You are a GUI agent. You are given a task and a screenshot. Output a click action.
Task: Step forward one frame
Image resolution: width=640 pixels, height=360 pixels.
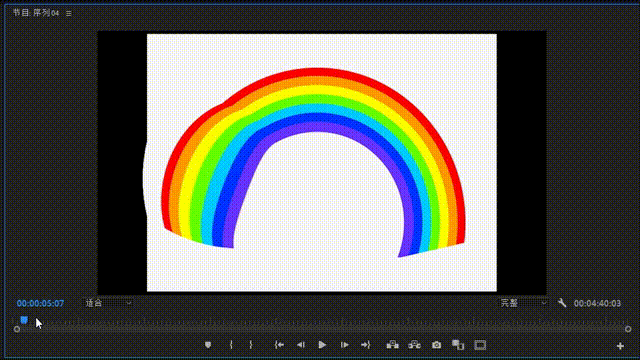[344, 345]
